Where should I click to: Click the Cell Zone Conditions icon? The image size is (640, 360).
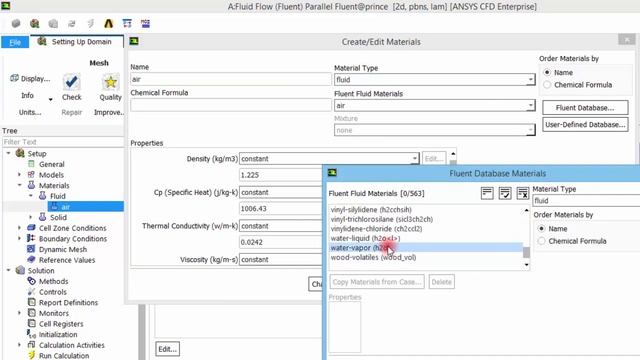(31, 228)
